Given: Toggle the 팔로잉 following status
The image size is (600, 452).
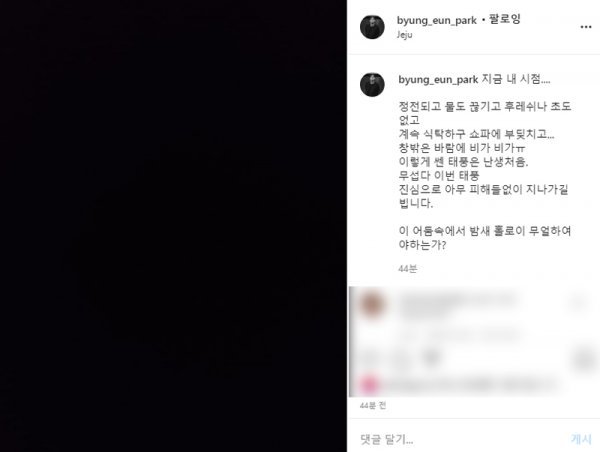Looking at the screenshot, I should (505, 20).
